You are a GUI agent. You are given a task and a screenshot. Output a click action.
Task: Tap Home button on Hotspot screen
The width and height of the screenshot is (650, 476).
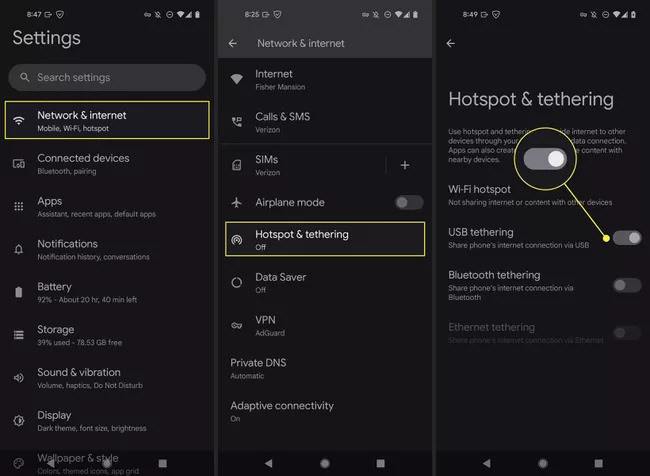point(543,463)
